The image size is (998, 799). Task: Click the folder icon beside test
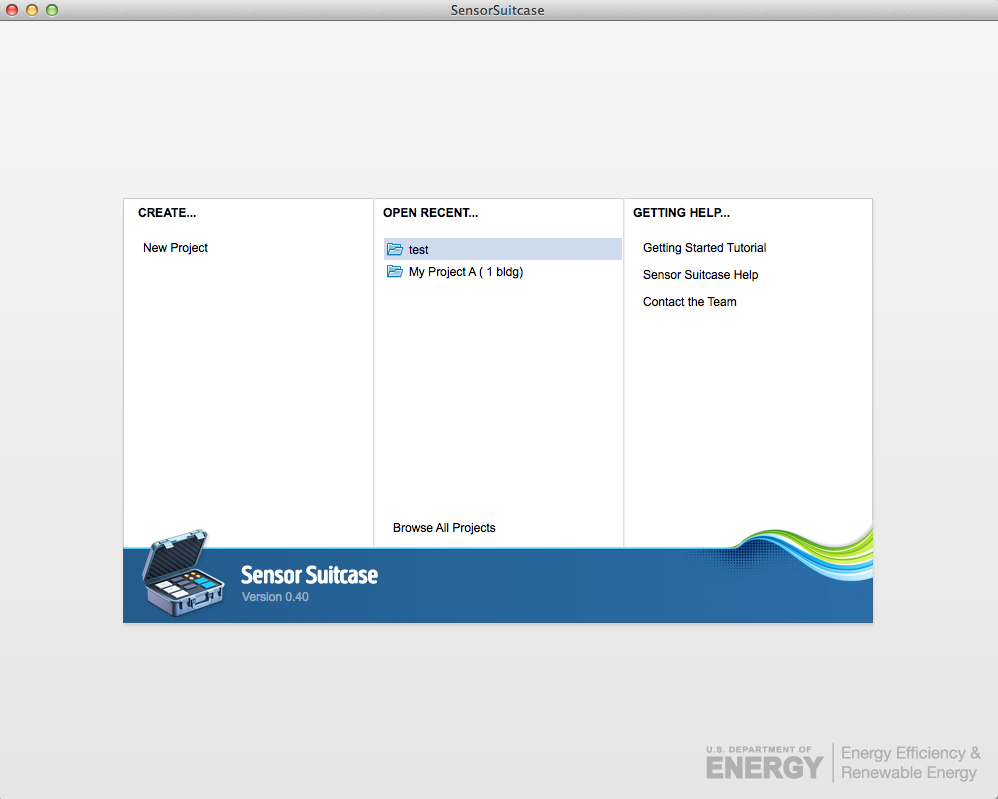pyautogui.click(x=395, y=249)
